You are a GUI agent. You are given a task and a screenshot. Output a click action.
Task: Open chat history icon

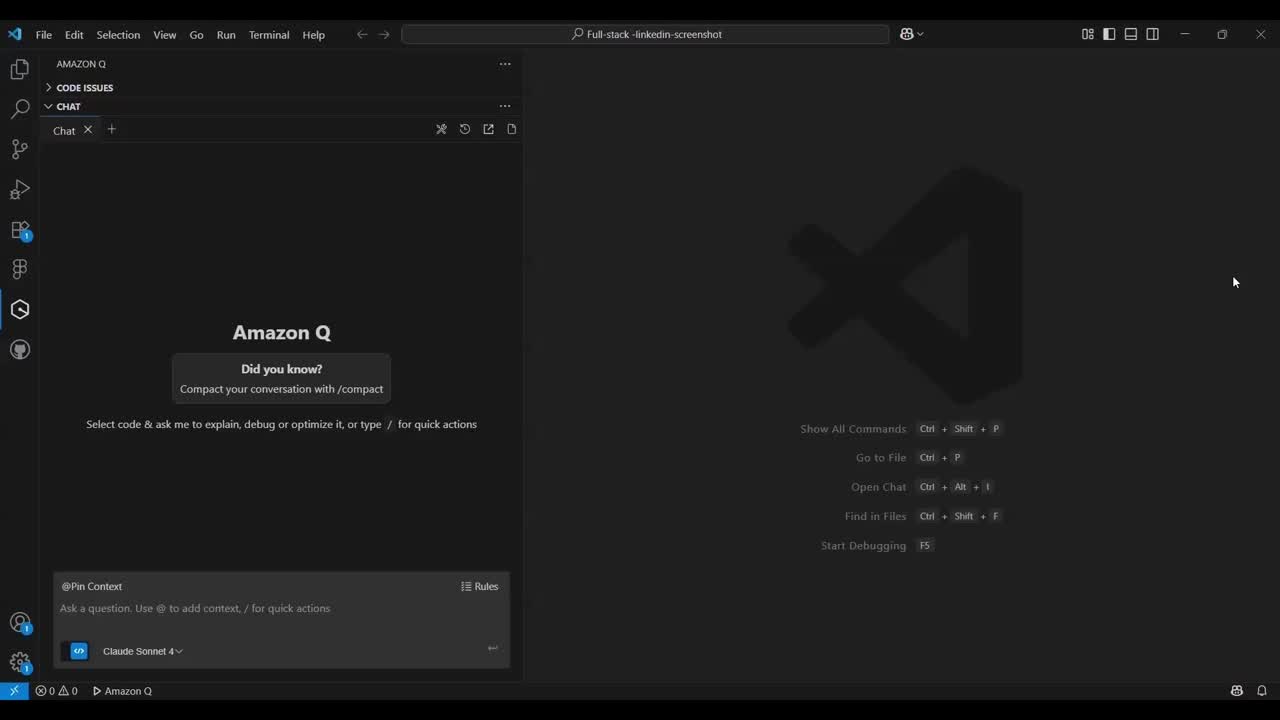[465, 129]
